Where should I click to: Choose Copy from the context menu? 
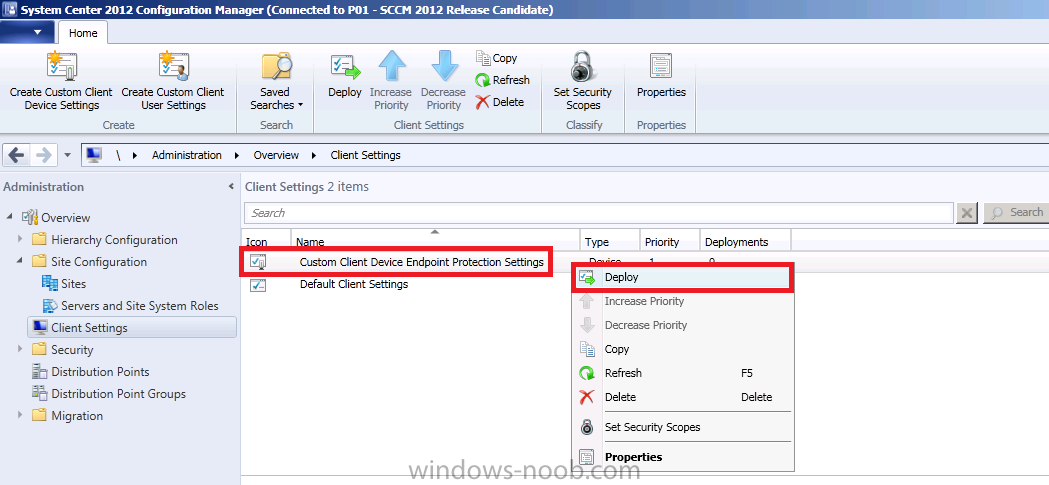coord(682,349)
